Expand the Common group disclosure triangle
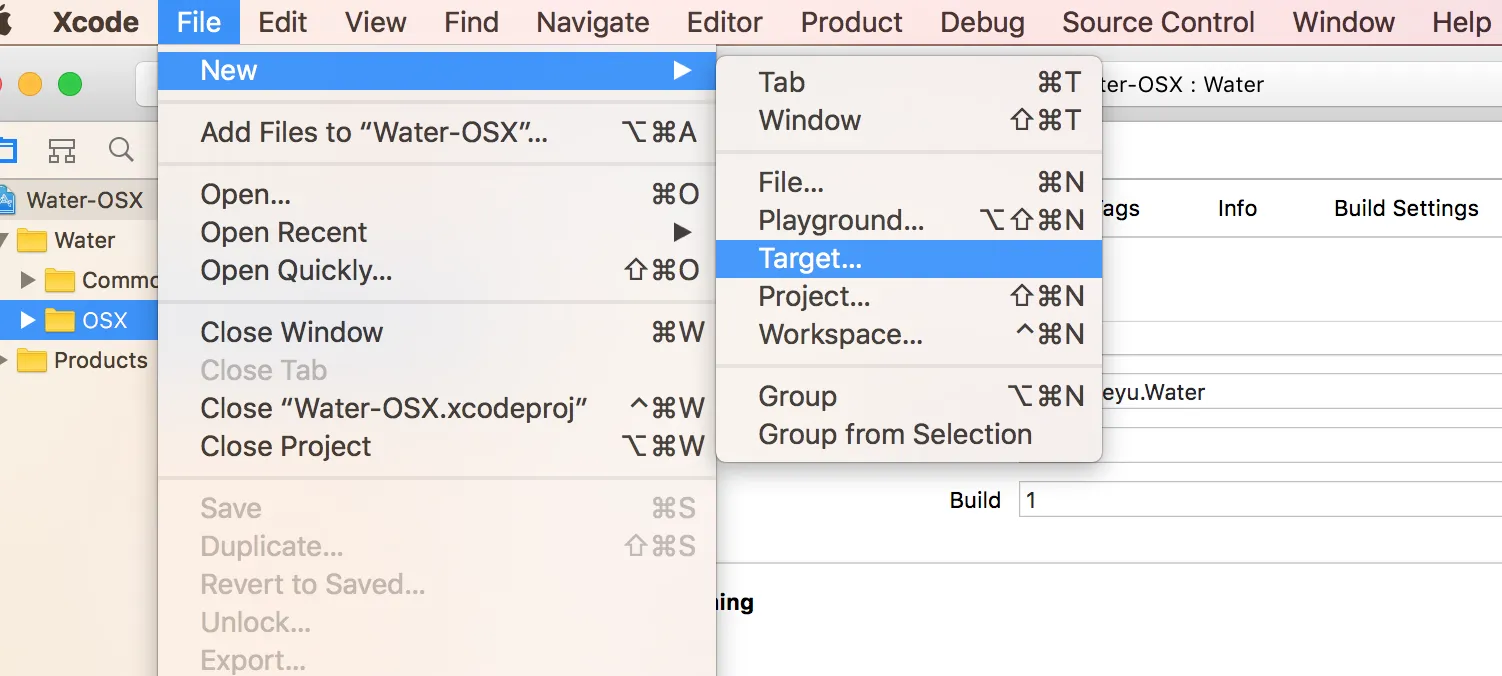1502x676 pixels. click(x=28, y=281)
